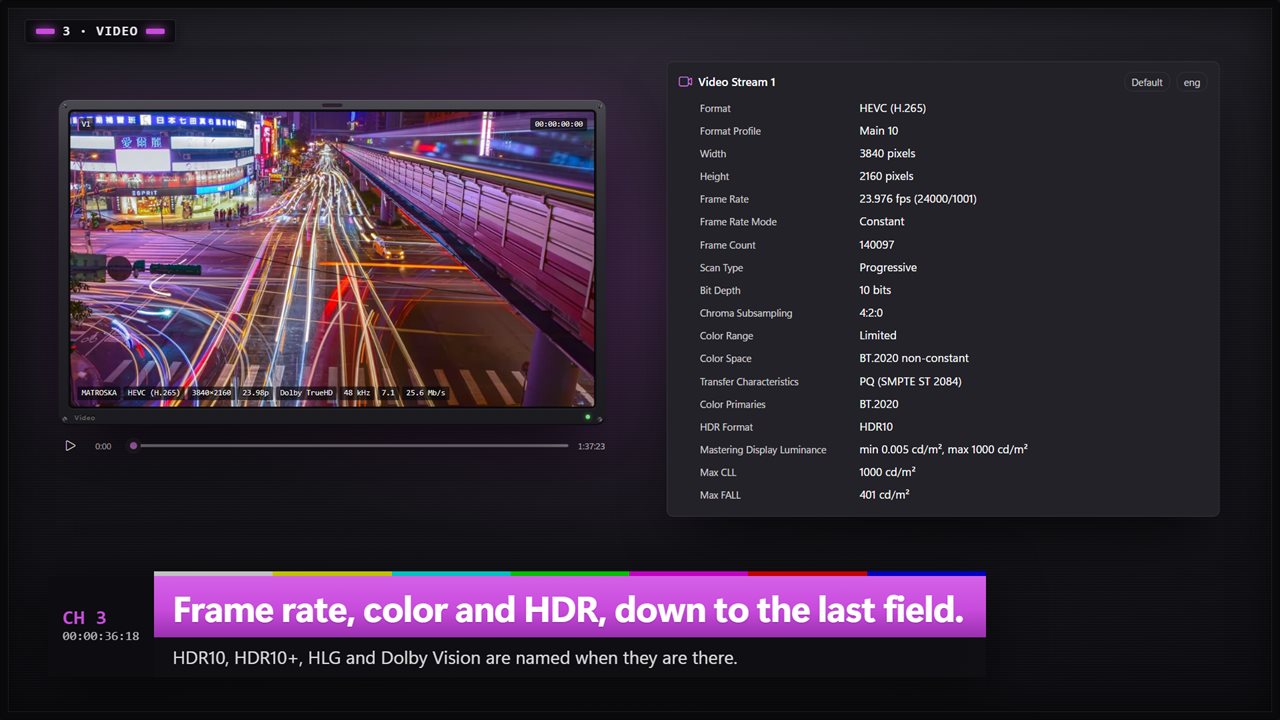This screenshot has height=720, width=1280.
Task: Click the 25.6 Mb/s bitrate badge
Action: 426,393
